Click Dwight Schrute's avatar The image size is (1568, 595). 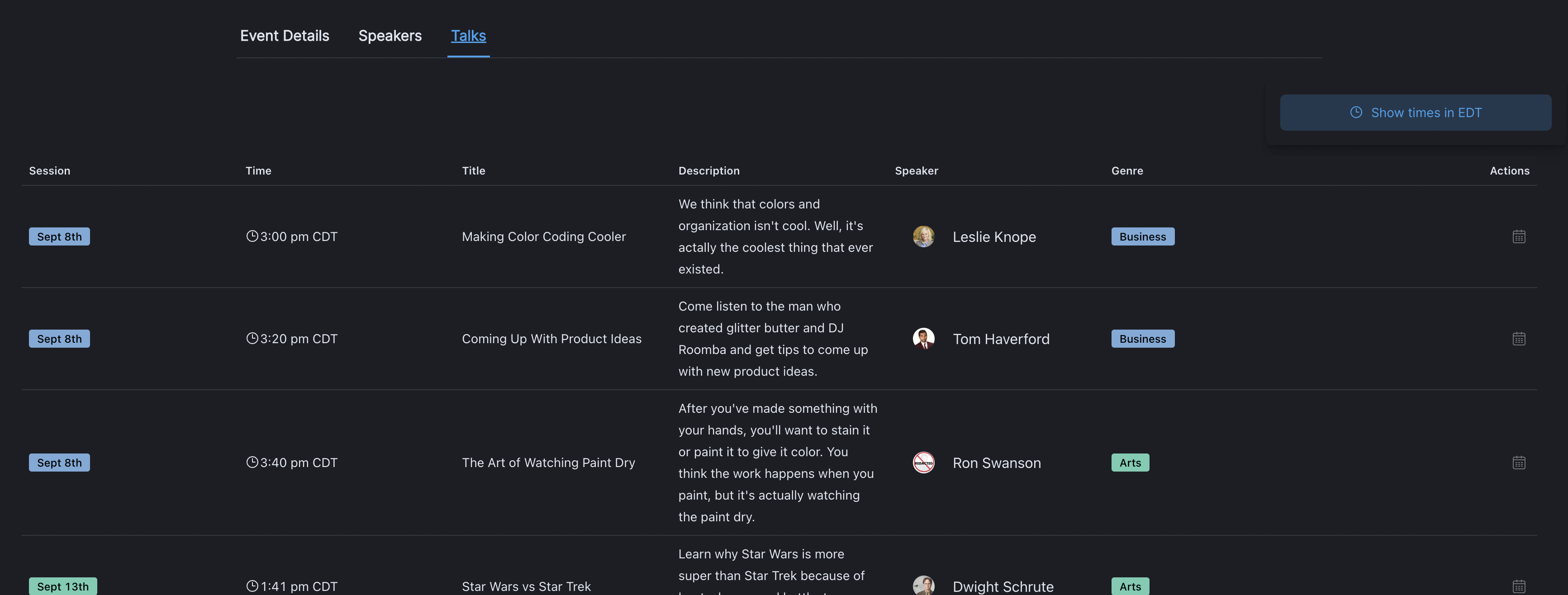(923, 586)
